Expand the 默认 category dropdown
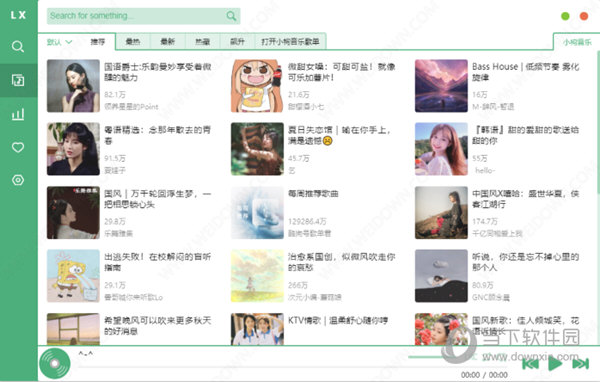Viewport: 600px width, 382px height. point(59,42)
